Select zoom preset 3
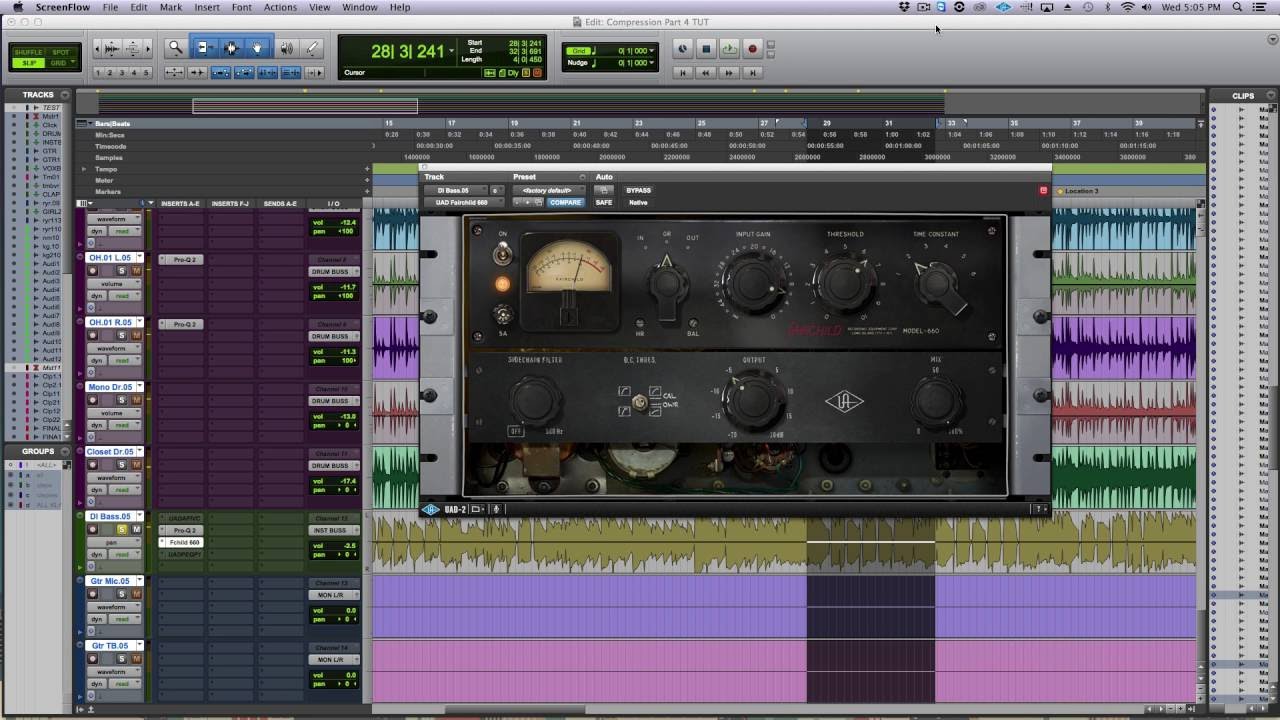Image resolution: width=1280 pixels, height=720 pixels. pyautogui.click(x=123, y=73)
